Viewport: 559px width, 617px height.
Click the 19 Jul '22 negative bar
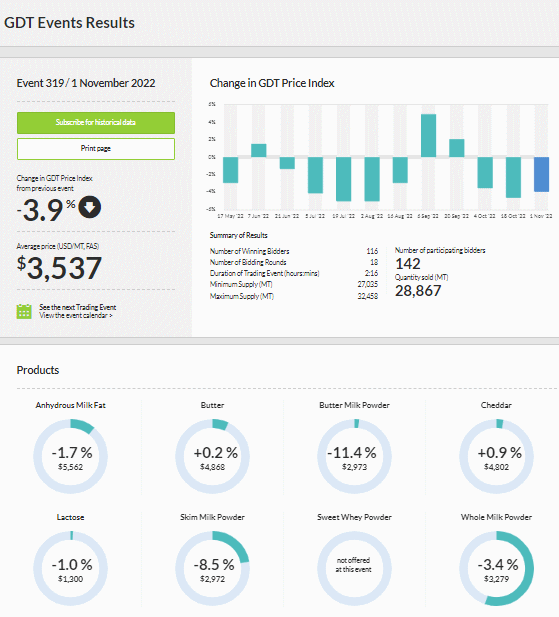[x=343, y=179]
